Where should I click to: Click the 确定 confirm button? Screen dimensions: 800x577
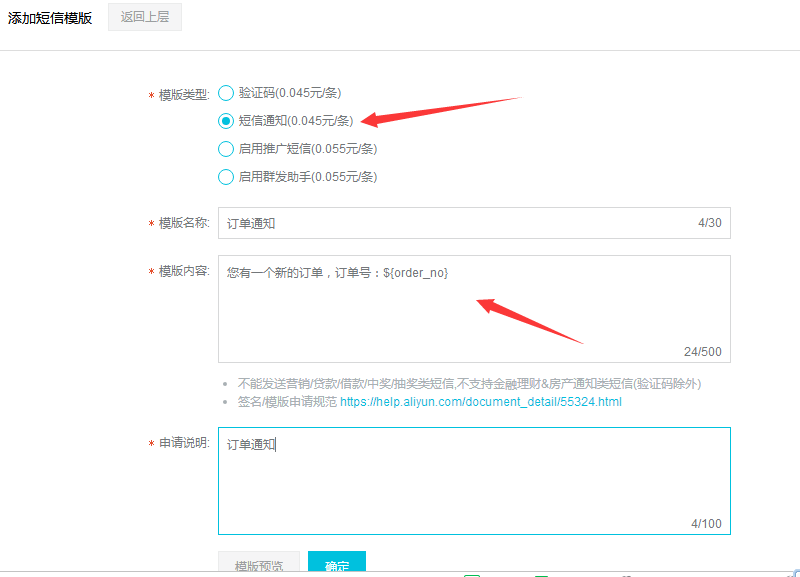point(337,563)
